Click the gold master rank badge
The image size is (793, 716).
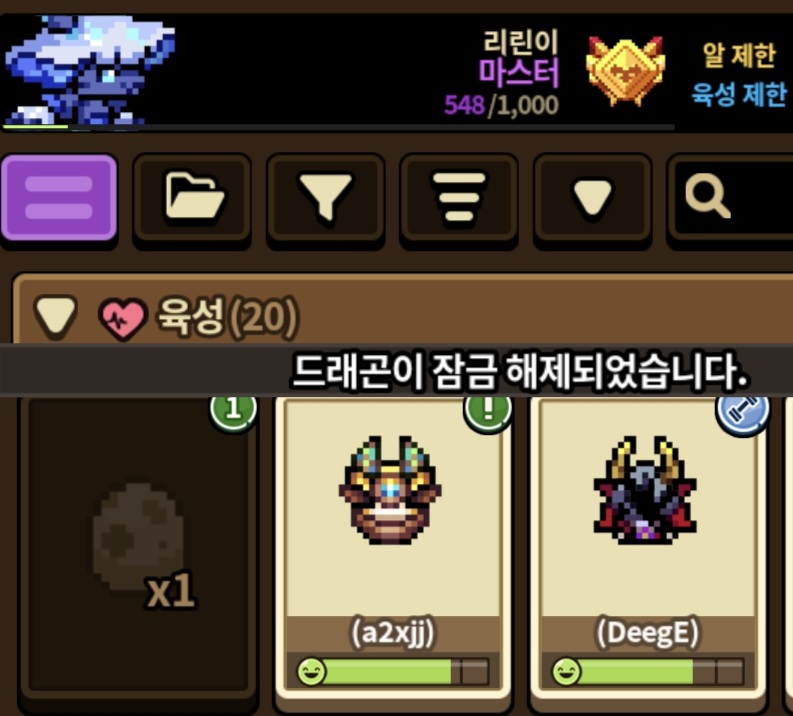[x=625, y=71]
